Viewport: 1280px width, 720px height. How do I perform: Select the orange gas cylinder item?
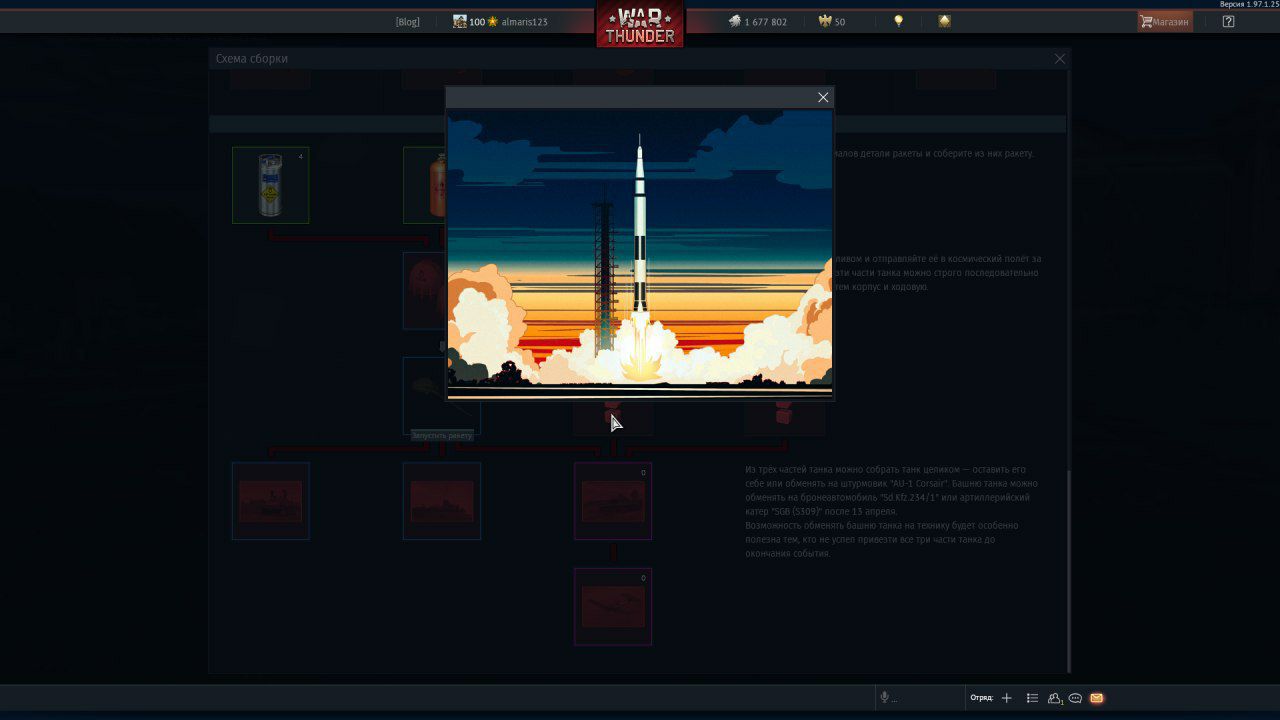tap(425, 185)
